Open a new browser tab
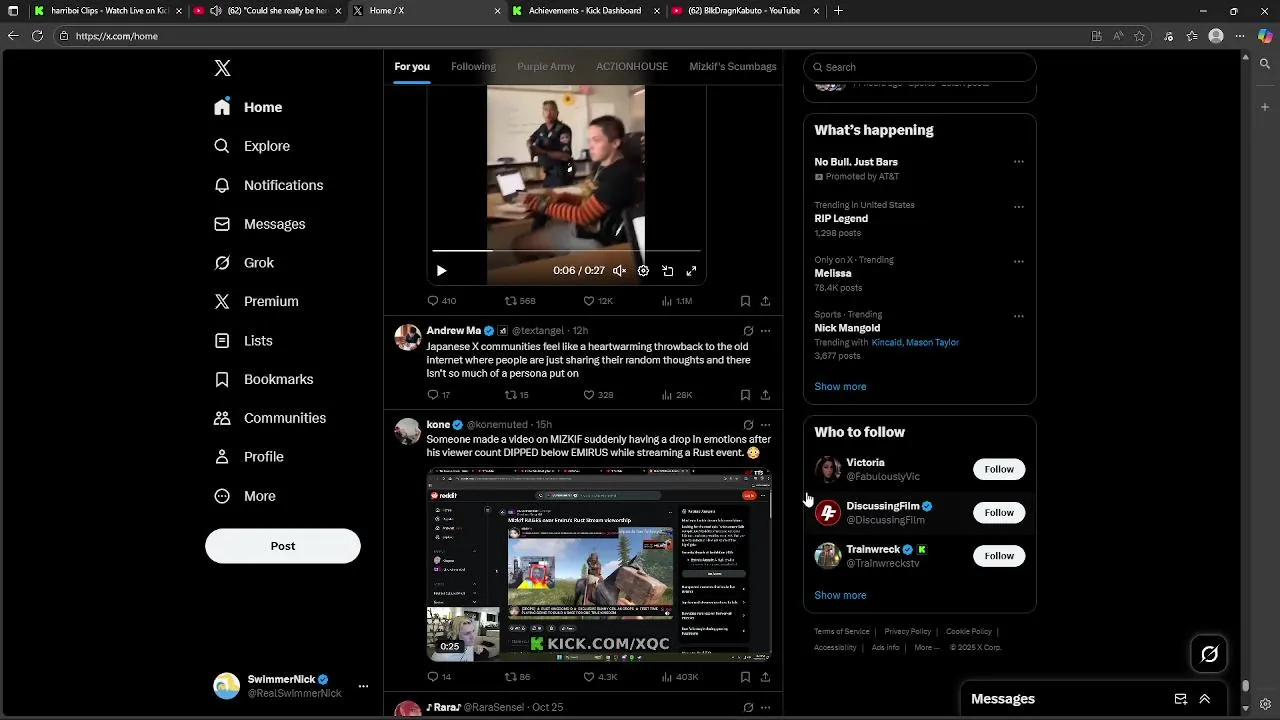The height and width of the screenshot is (720, 1280). pos(838,11)
